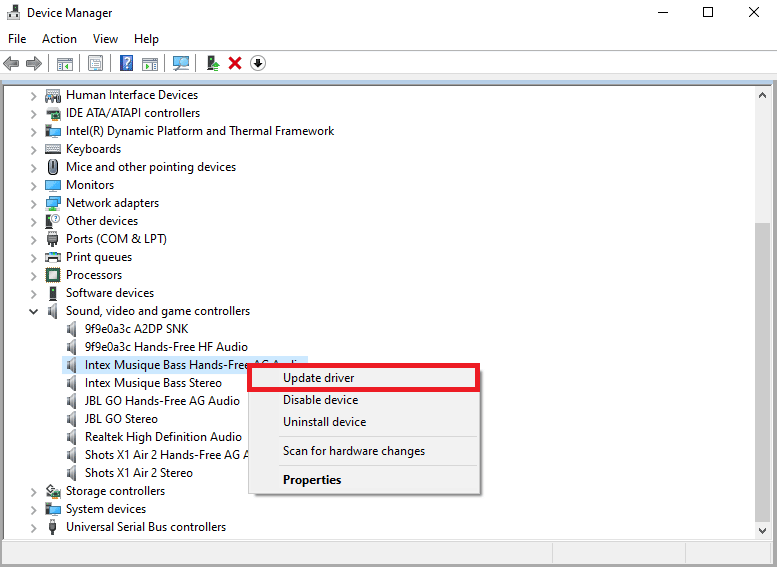Expand the Processors node
This screenshot has width=777, height=567.
[34, 276]
